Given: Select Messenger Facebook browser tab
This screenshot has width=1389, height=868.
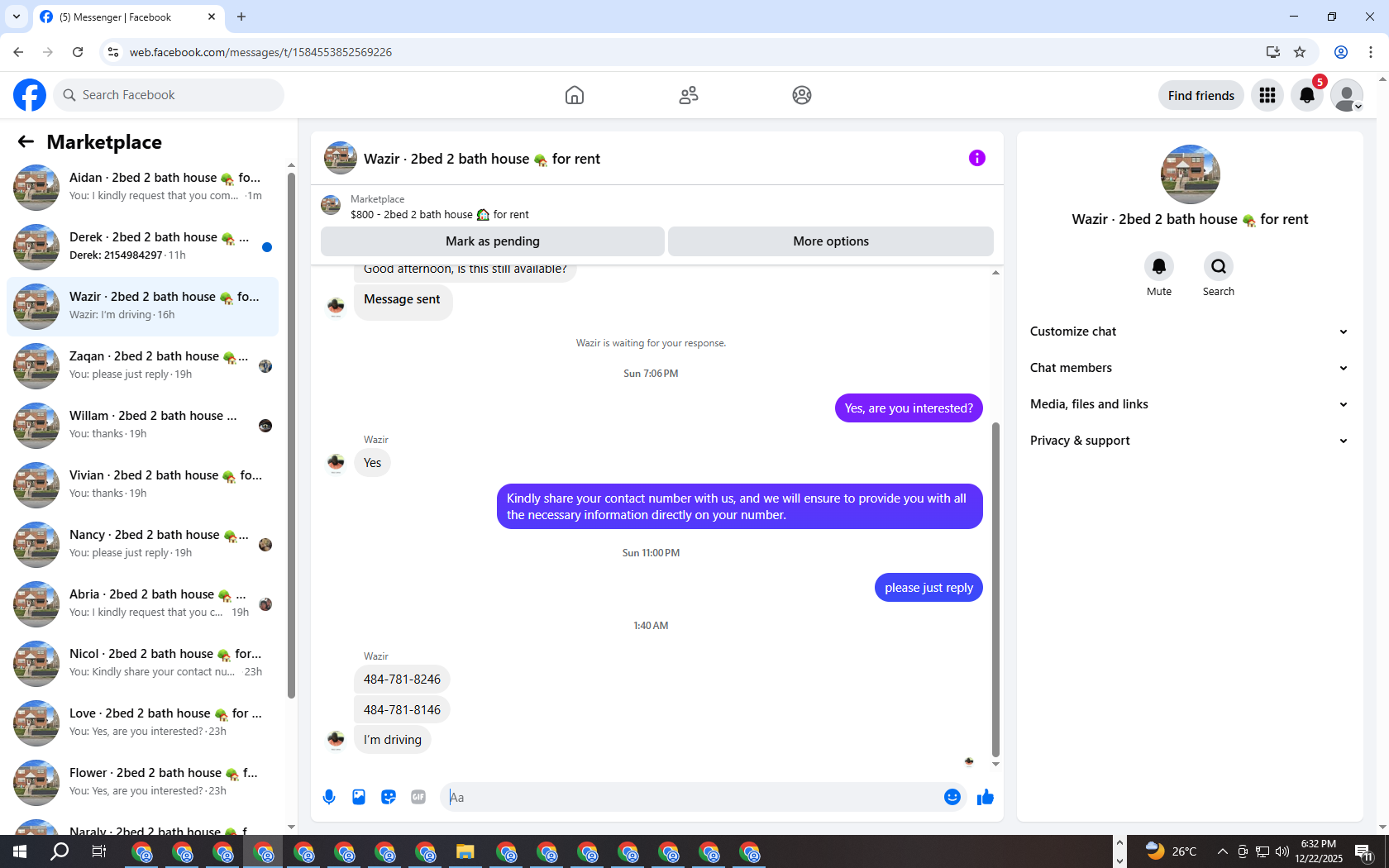Looking at the screenshot, I should (x=128, y=17).
